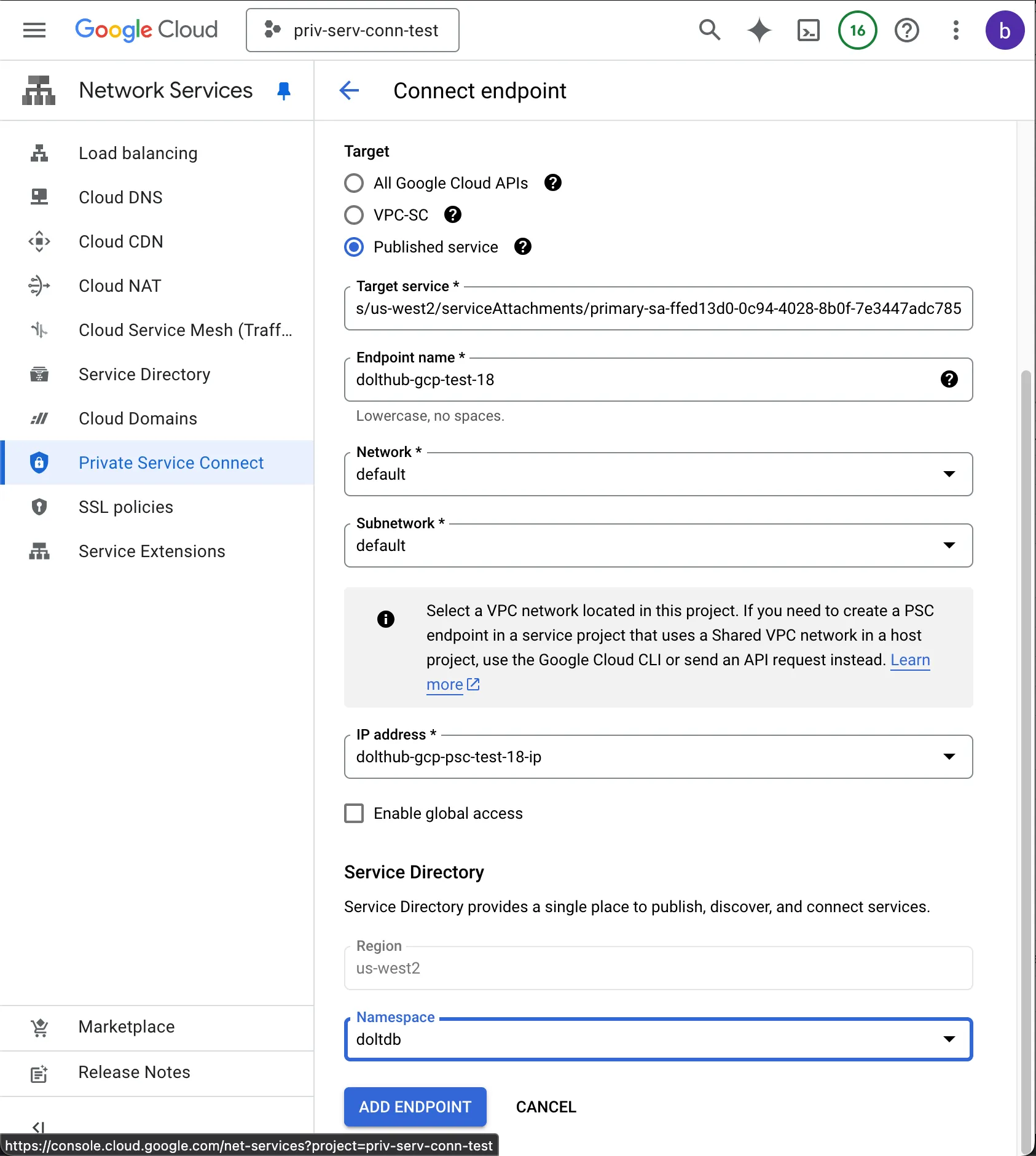Screen dimensions: 1036x1156
Task: Click the ADD ENDPOINT button
Action: coord(415,1107)
